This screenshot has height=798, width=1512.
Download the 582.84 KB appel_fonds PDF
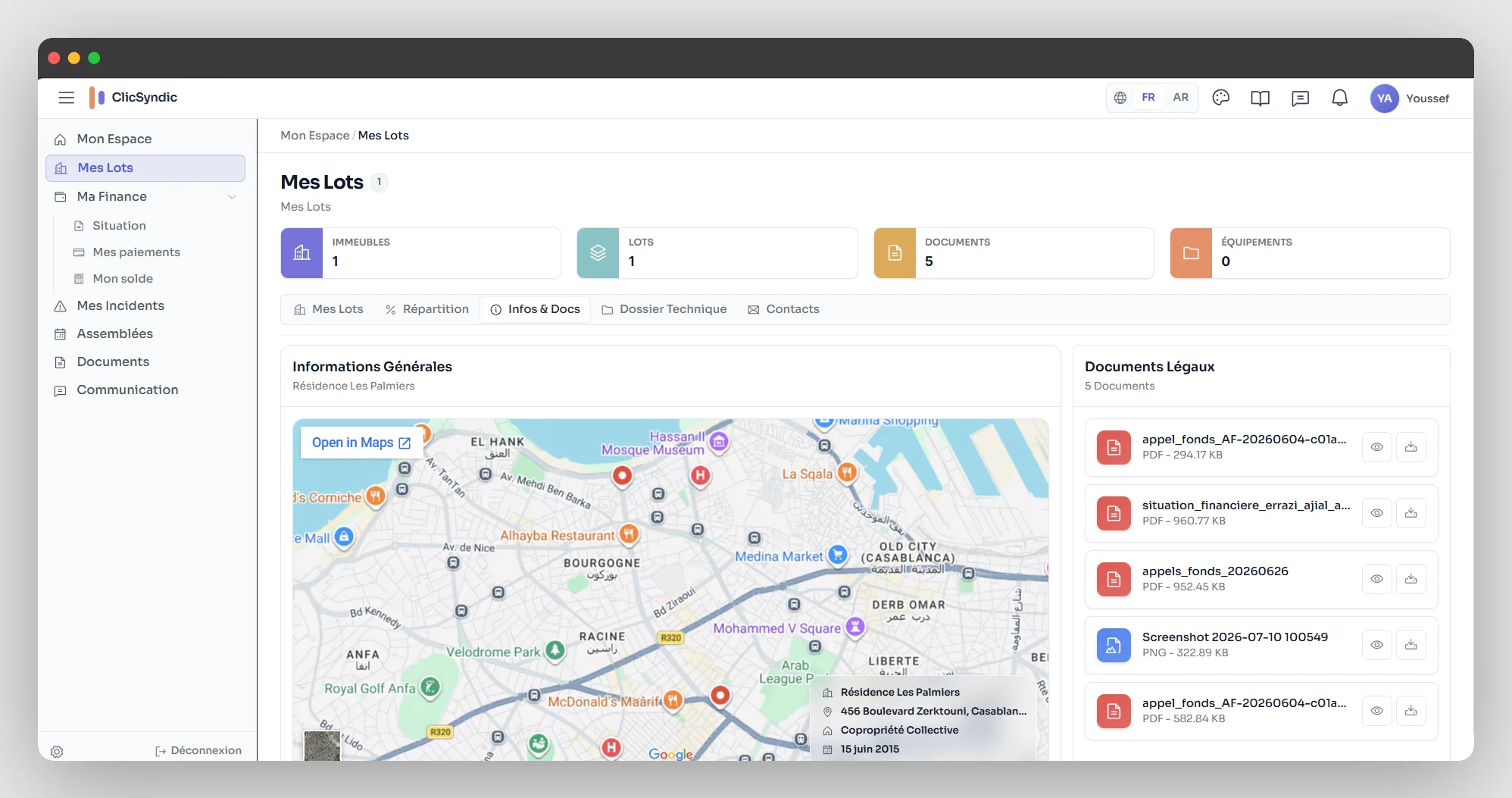click(1411, 711)
